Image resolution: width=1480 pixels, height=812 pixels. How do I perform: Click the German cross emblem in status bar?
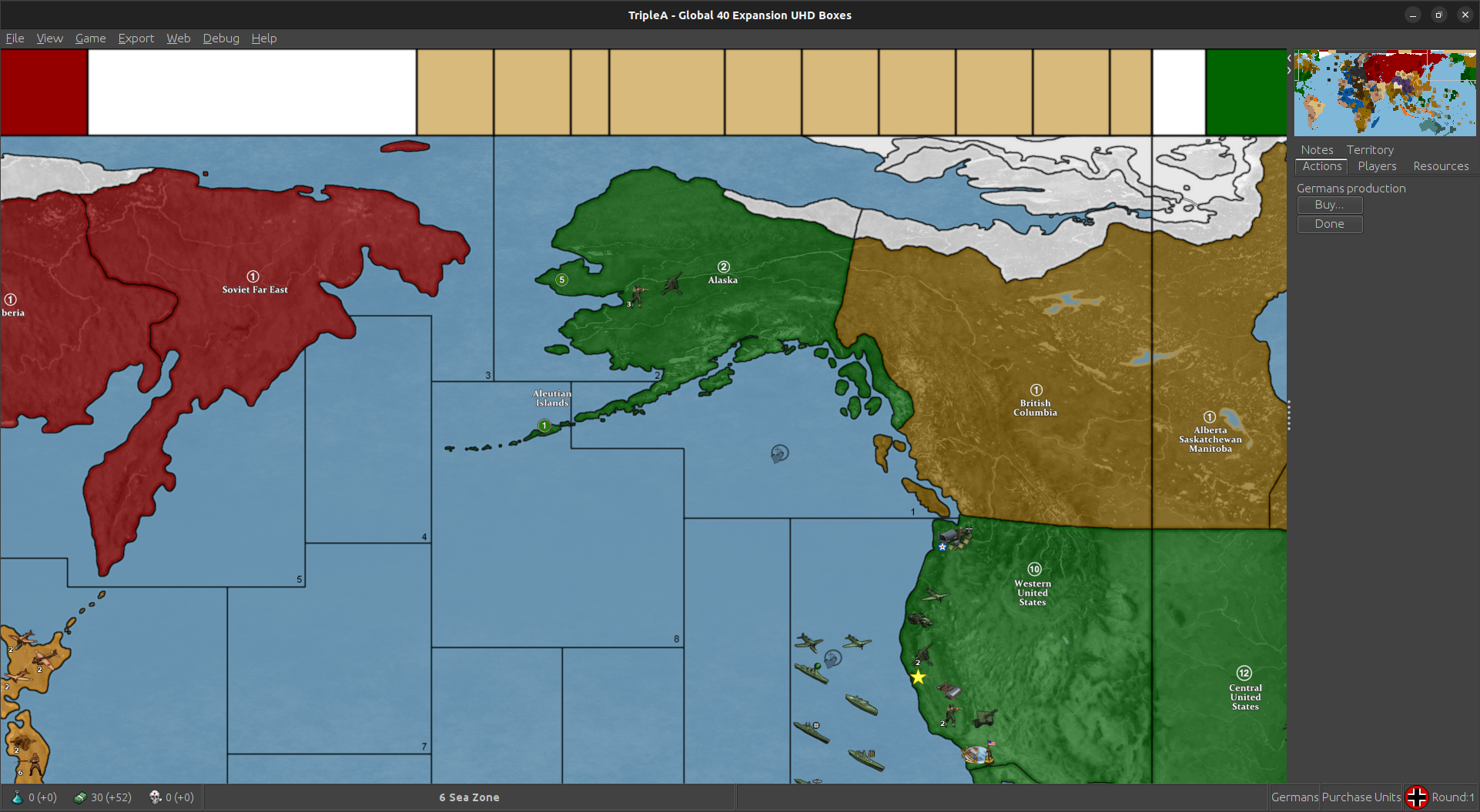[1416, 797]
